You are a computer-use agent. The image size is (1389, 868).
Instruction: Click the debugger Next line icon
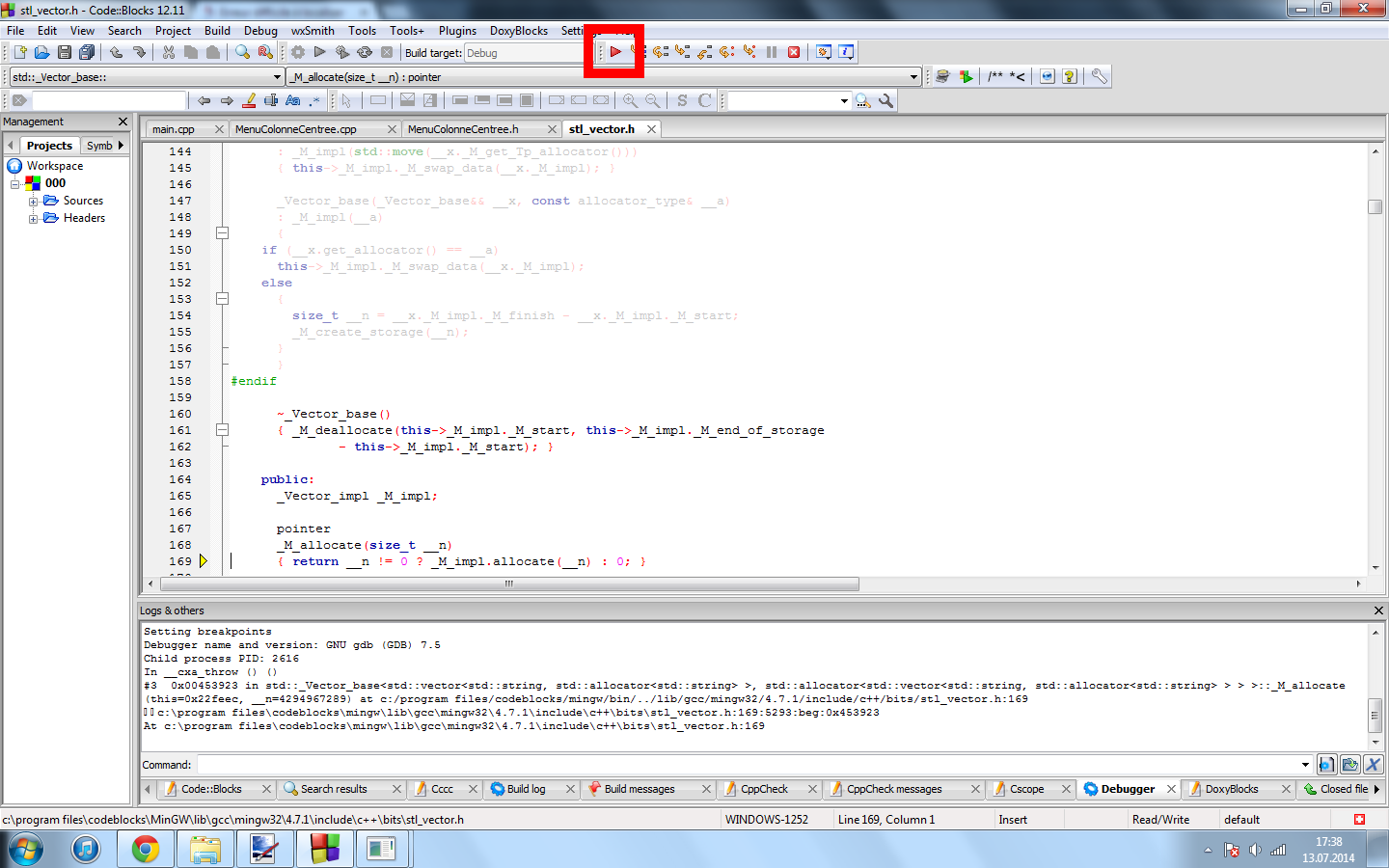tap(661, 52)
